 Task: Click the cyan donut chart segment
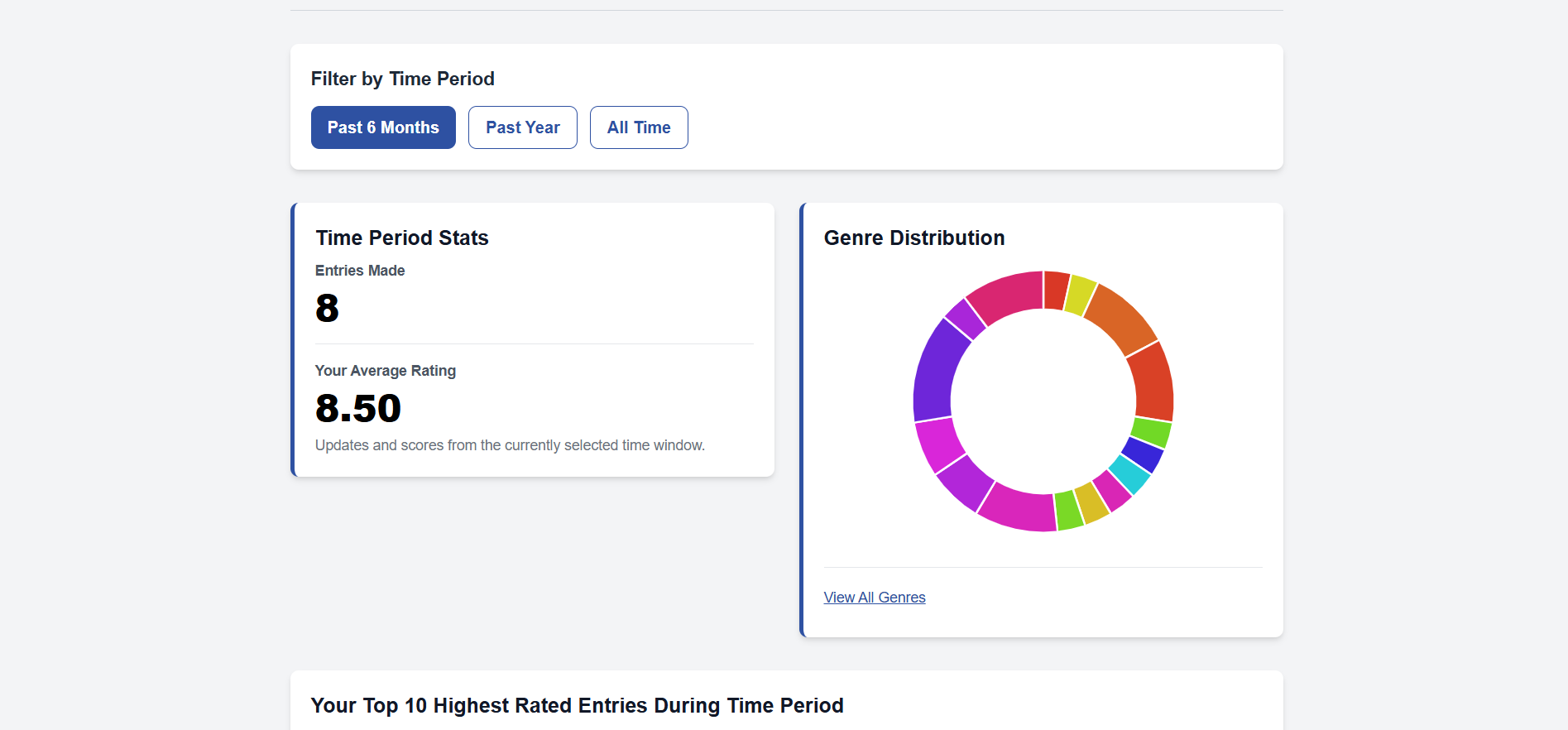[1130, 473]
